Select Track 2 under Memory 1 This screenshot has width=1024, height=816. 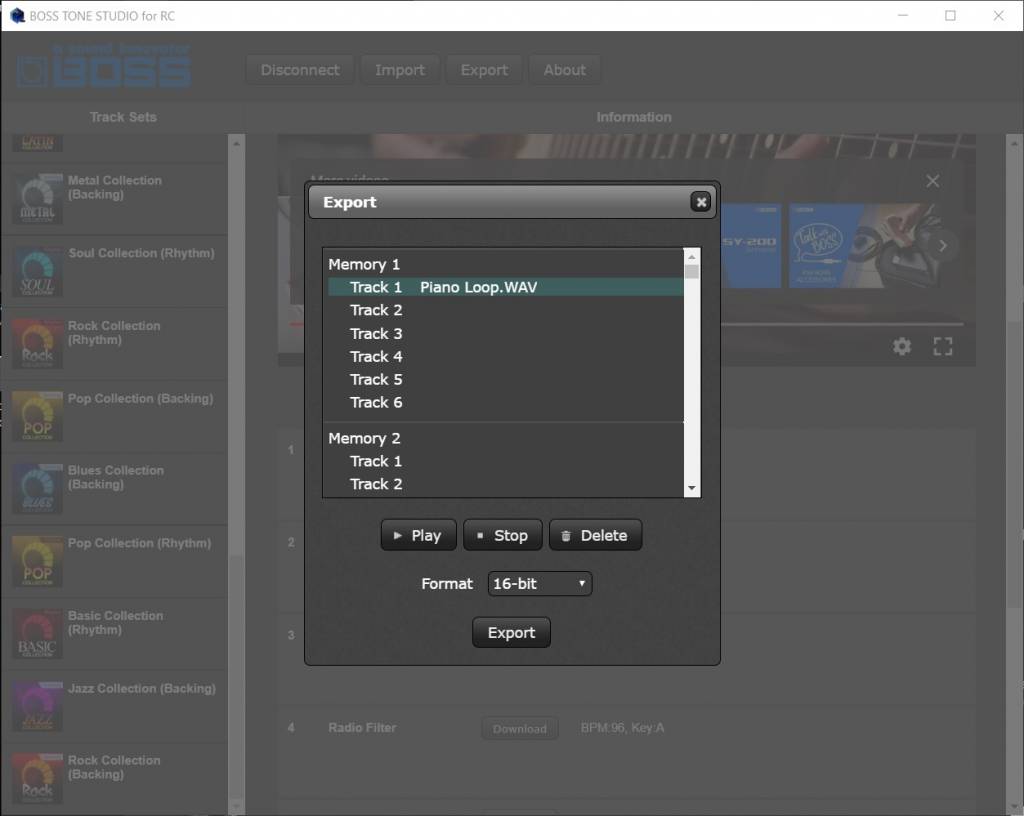[505, 310]
